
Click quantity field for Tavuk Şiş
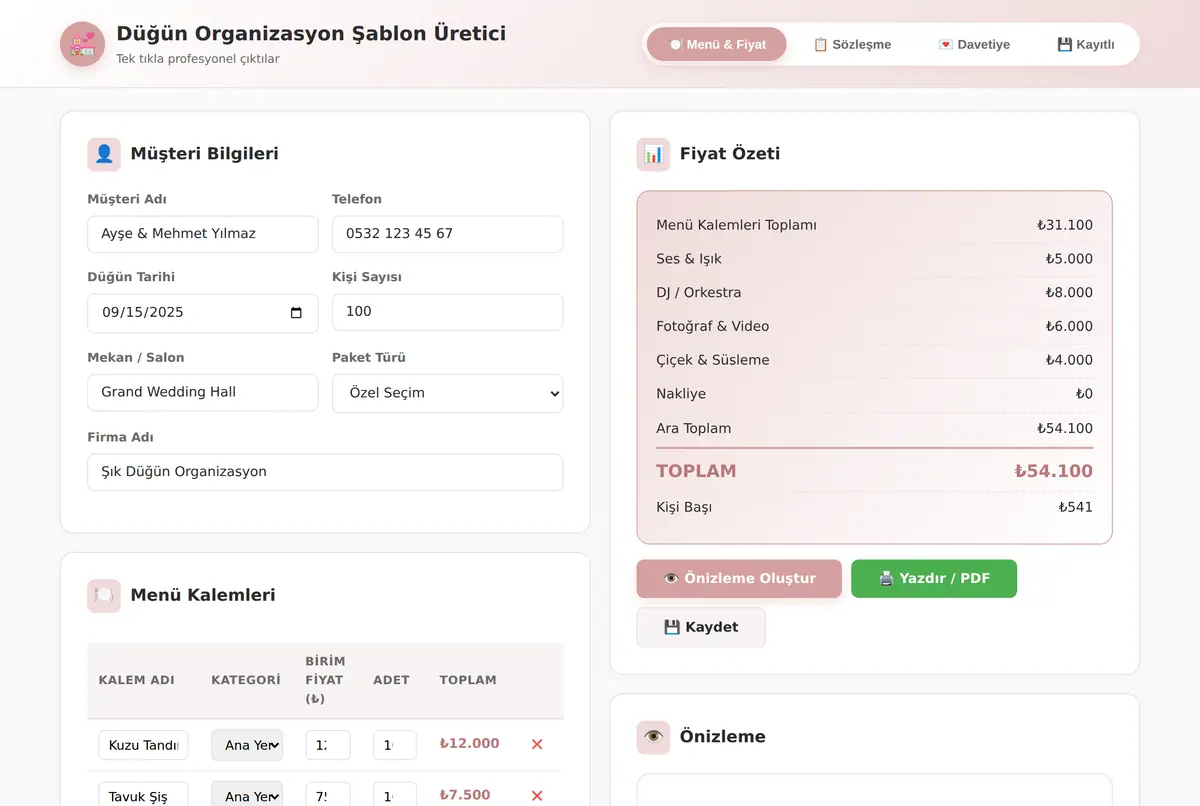[395, 796]
